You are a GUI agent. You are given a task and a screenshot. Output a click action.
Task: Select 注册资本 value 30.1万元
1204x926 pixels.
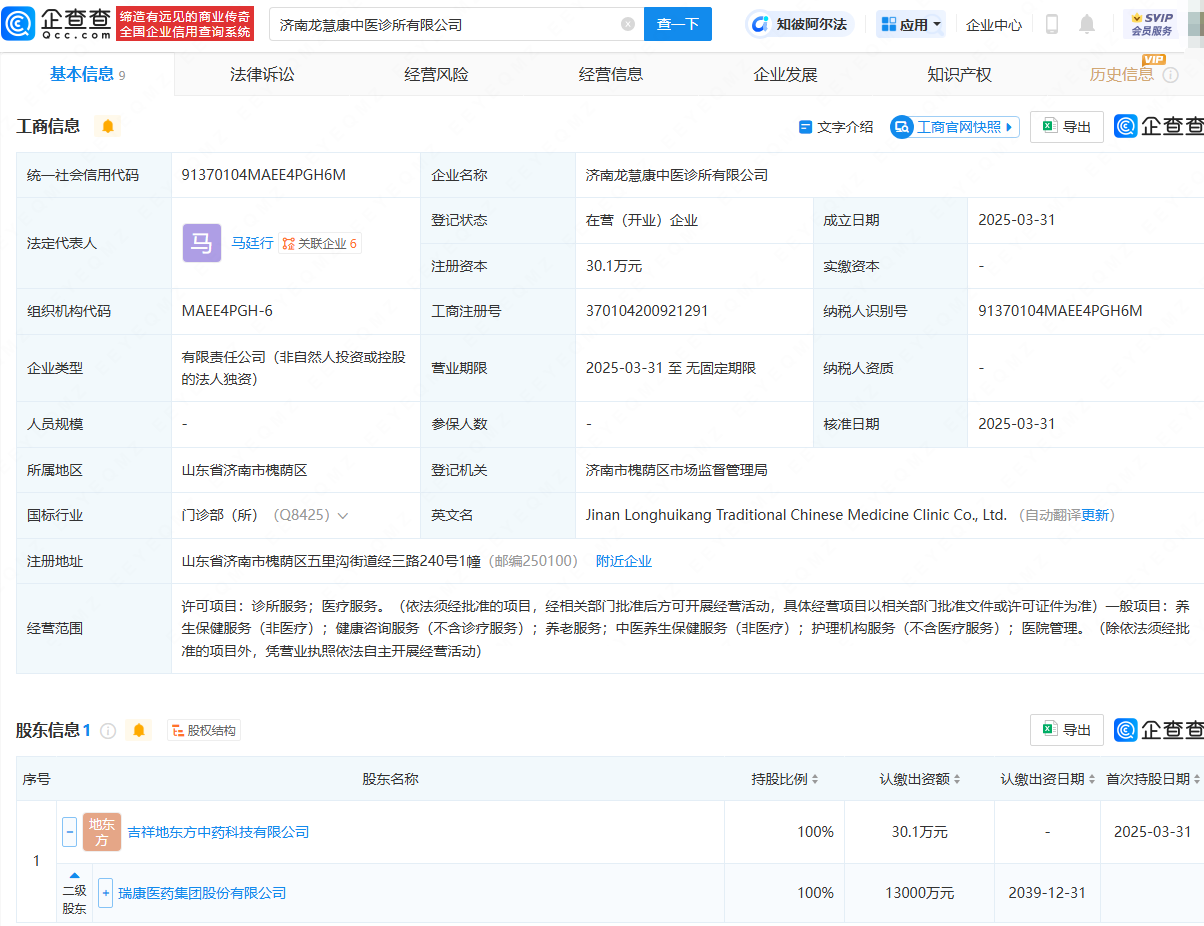(614, 266)
